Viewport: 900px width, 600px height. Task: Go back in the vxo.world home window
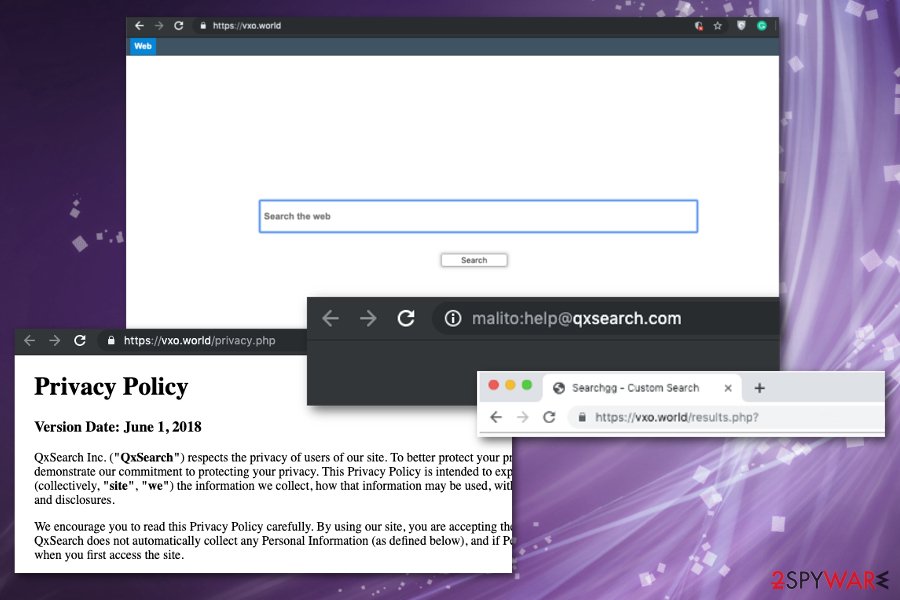click(x=139, y=26)
